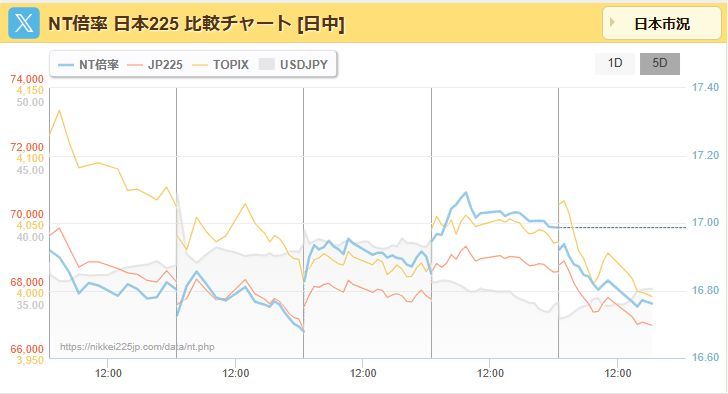Hide the TOPIX series via legend
Image resolution: width=728 pixels, height=394 pixels.
[x=231, y=65]
